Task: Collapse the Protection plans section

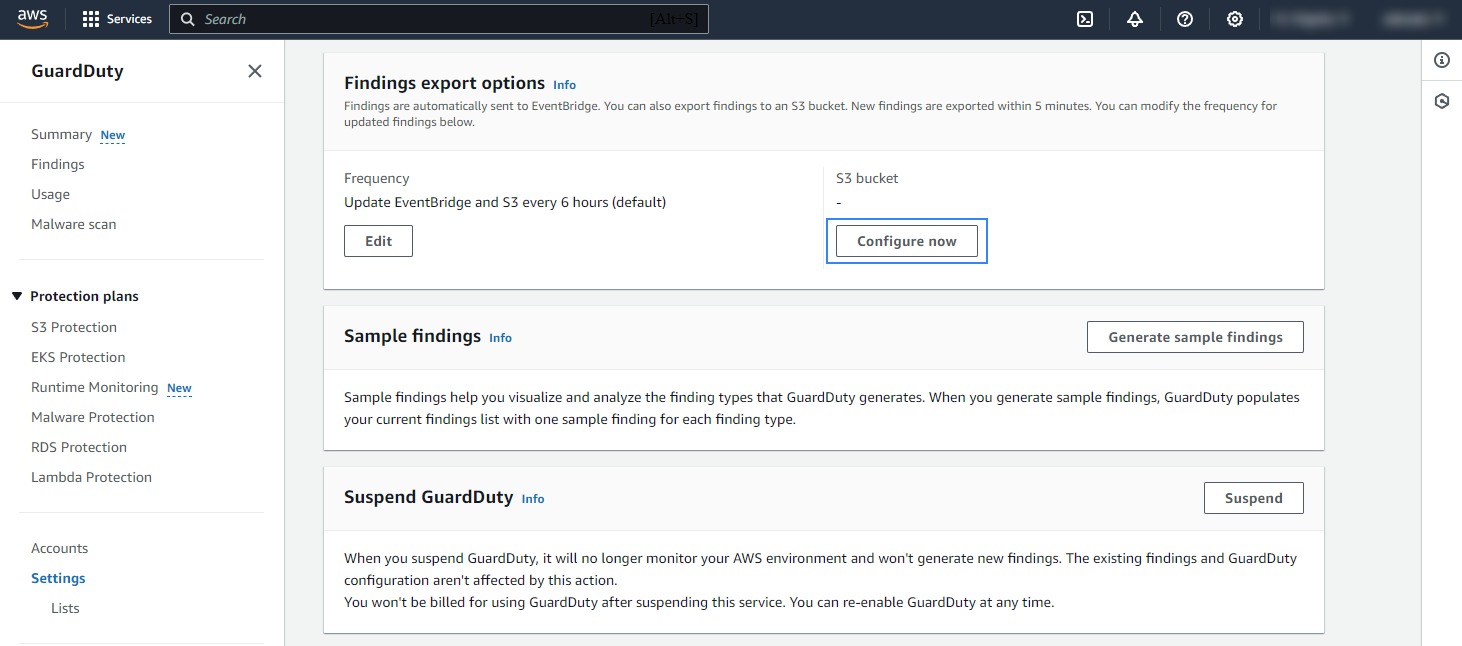Action: [x=17, y=297]
